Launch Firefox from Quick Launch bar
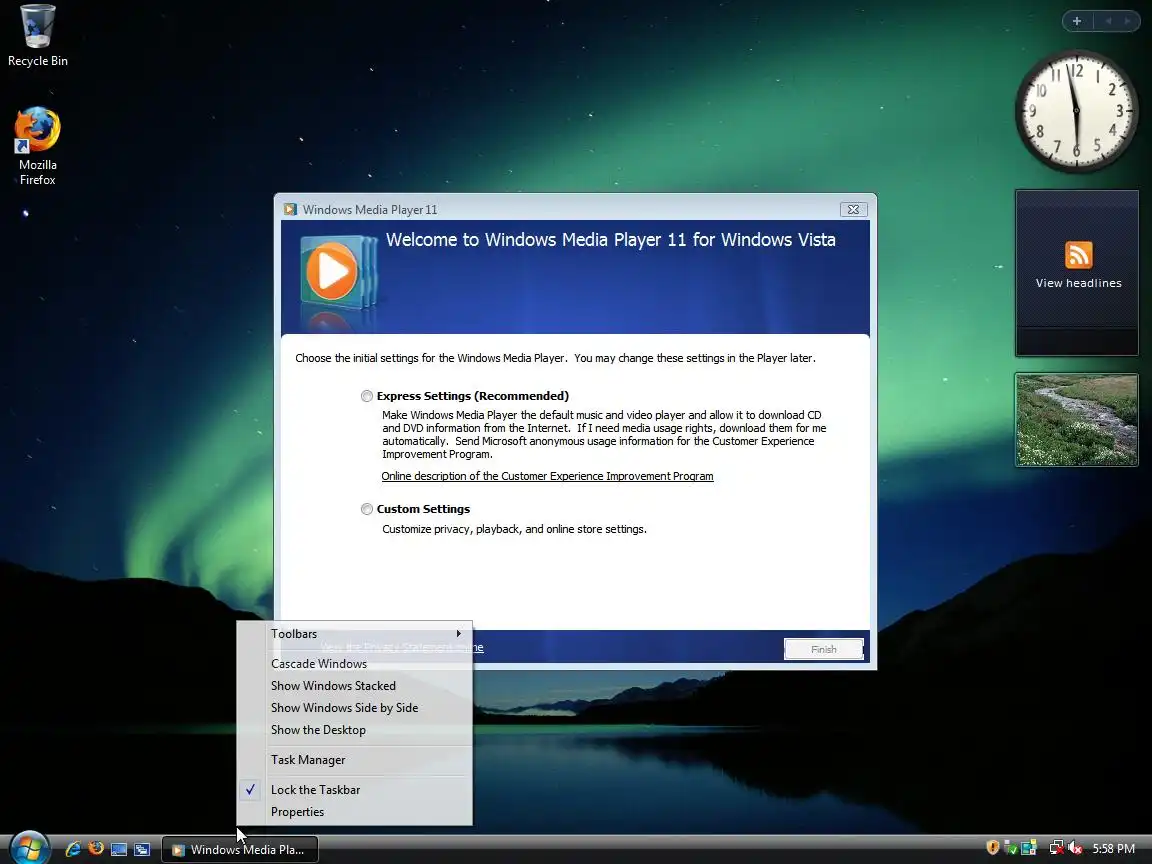Image resolution: width=1152 pixels, height=864 pixels. (96, 849)
